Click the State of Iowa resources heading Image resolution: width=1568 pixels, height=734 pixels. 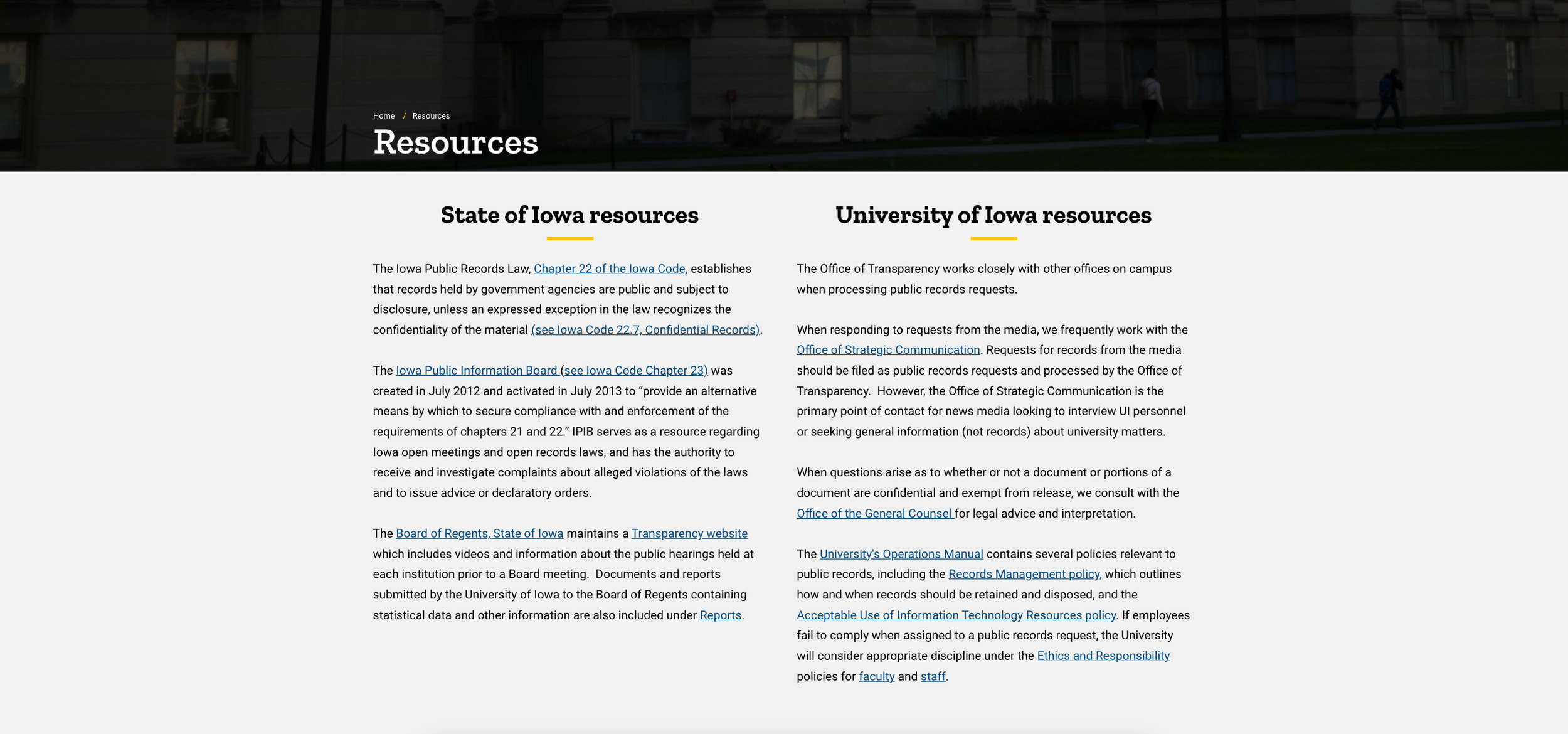click(569, 215)
